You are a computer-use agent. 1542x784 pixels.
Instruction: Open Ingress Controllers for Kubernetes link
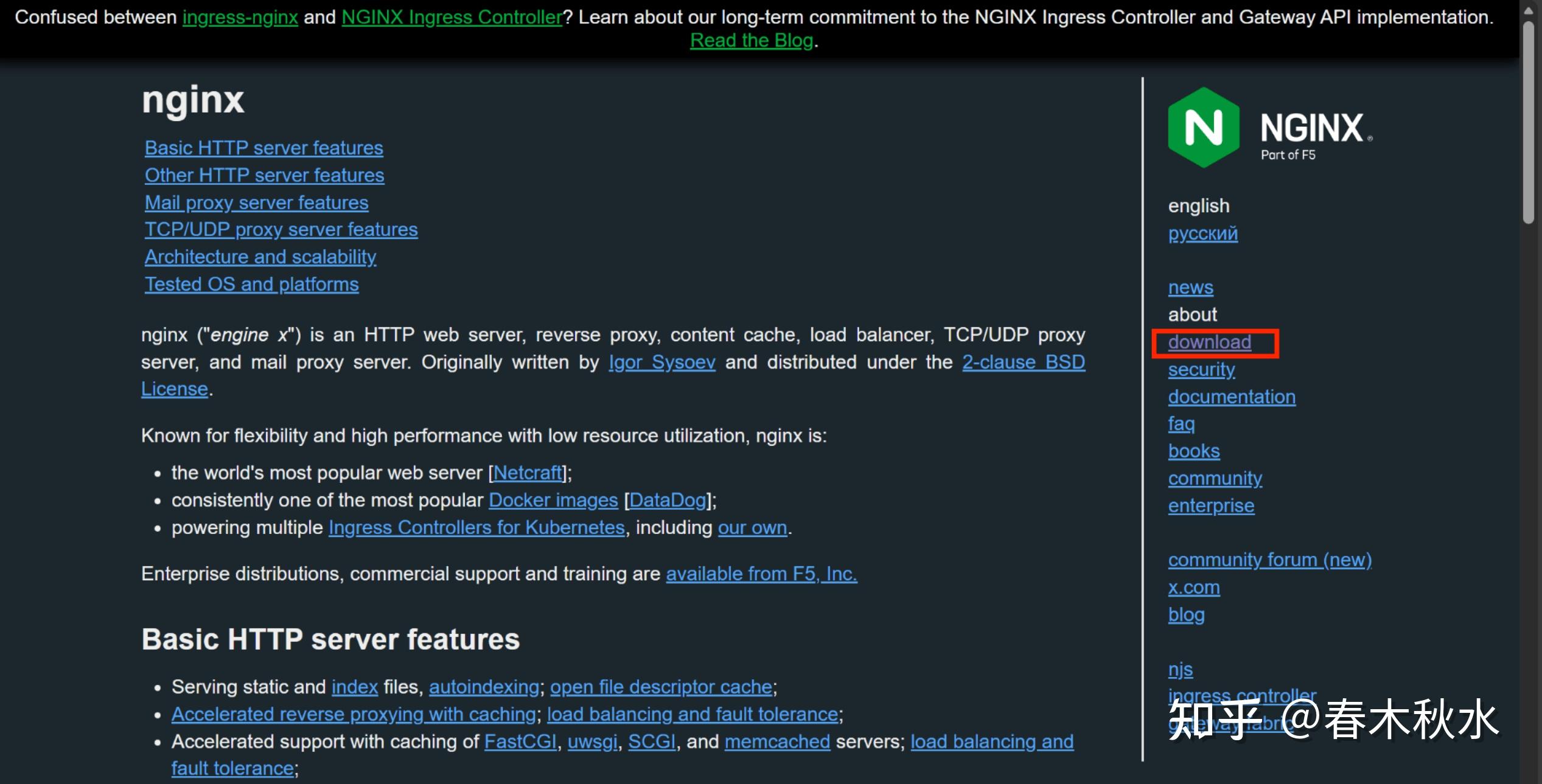click(x=476, y=527)
